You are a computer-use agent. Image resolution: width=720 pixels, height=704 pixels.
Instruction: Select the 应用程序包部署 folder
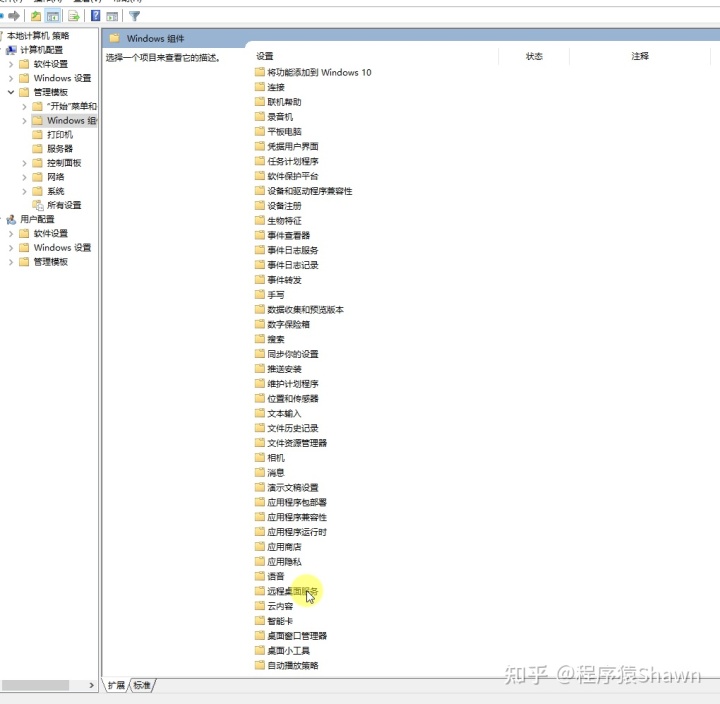click(297, 502)
